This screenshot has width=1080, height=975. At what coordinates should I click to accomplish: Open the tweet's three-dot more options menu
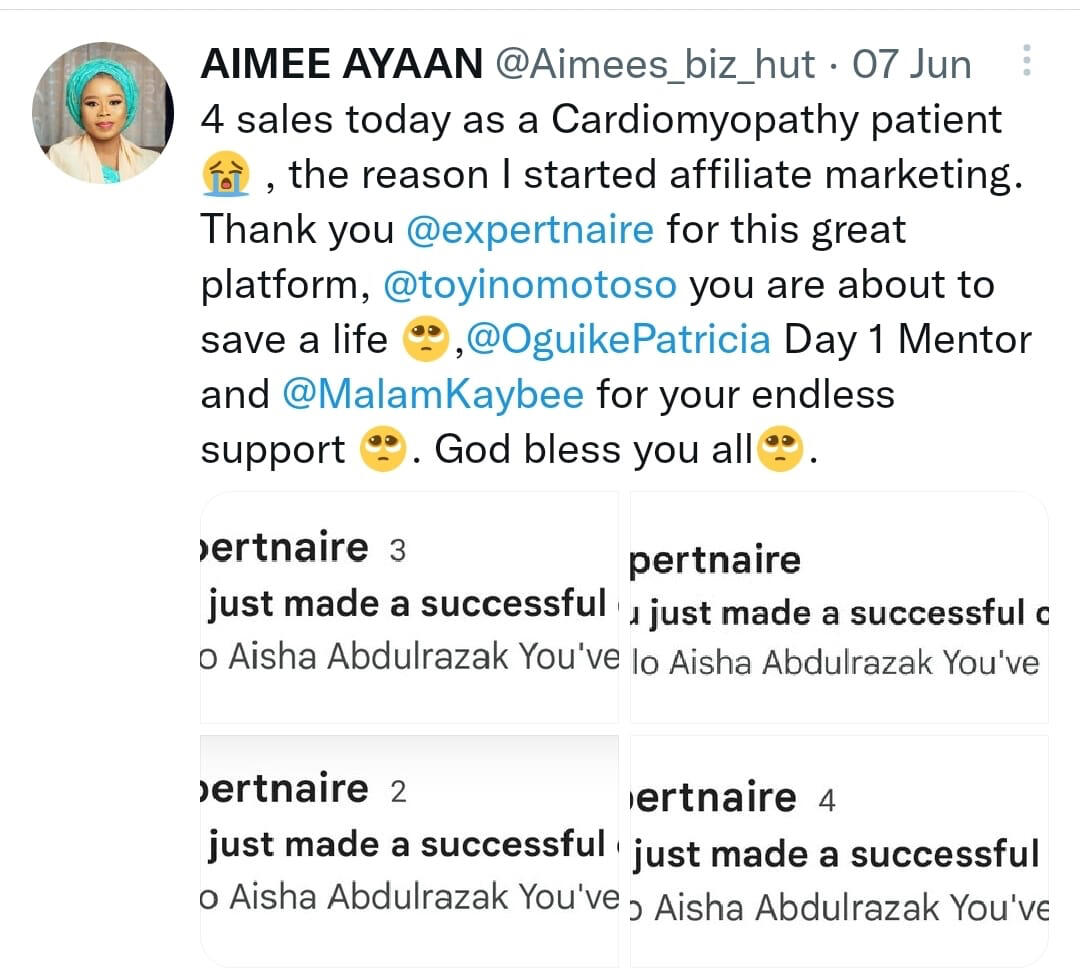tap(1026, 62)
